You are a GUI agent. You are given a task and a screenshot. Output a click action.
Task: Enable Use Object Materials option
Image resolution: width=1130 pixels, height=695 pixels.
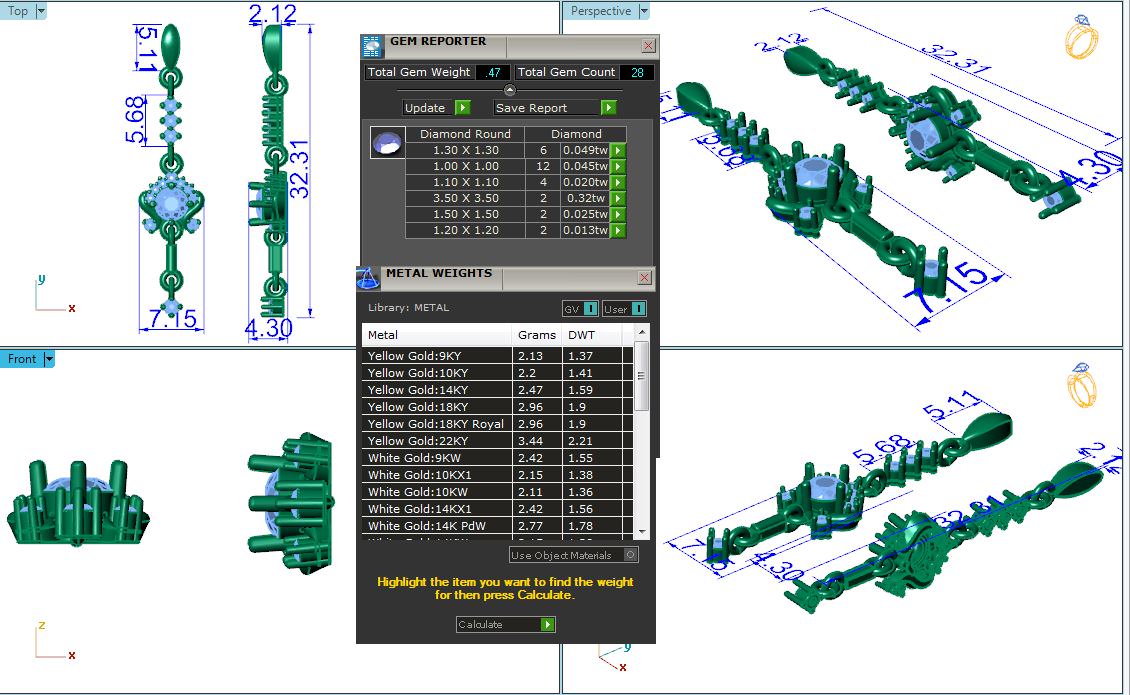[630, 555]
